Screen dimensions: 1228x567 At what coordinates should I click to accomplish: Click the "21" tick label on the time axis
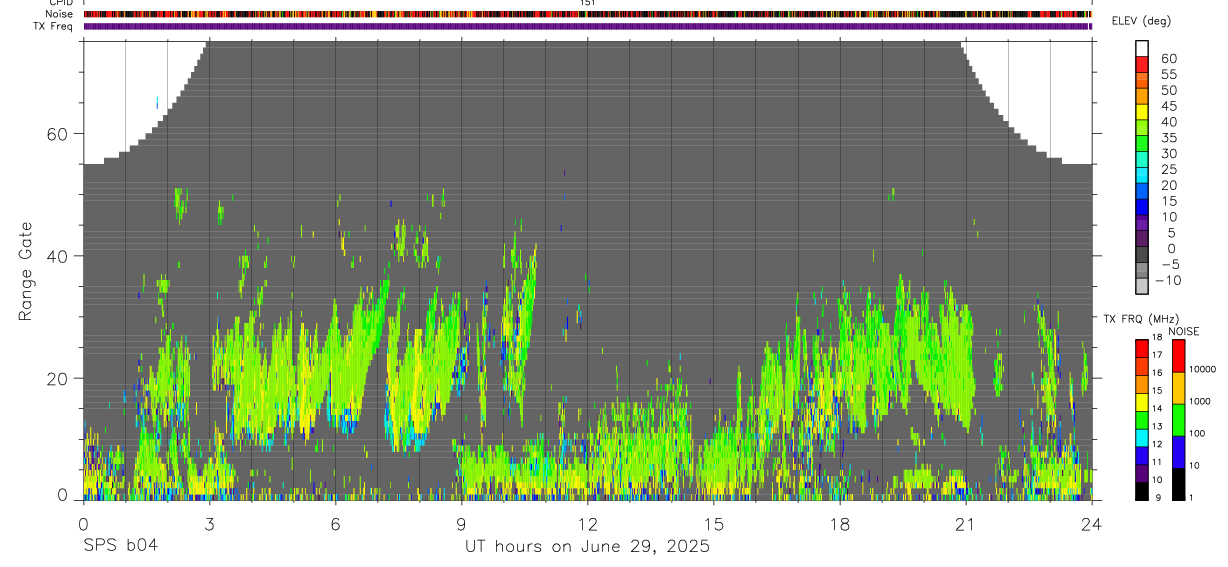pos(966,523)
